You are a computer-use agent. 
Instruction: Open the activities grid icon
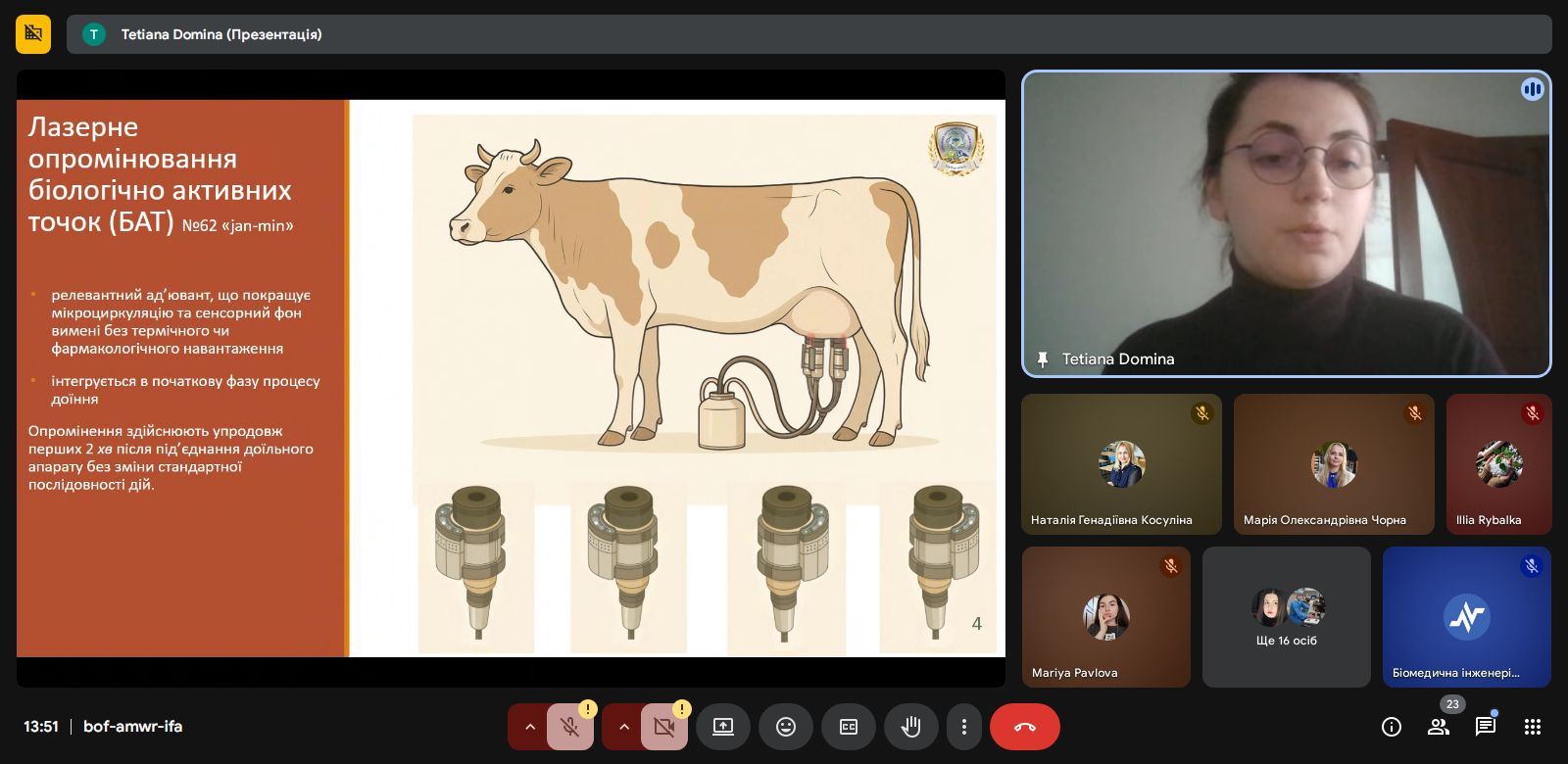(1533, 727)
